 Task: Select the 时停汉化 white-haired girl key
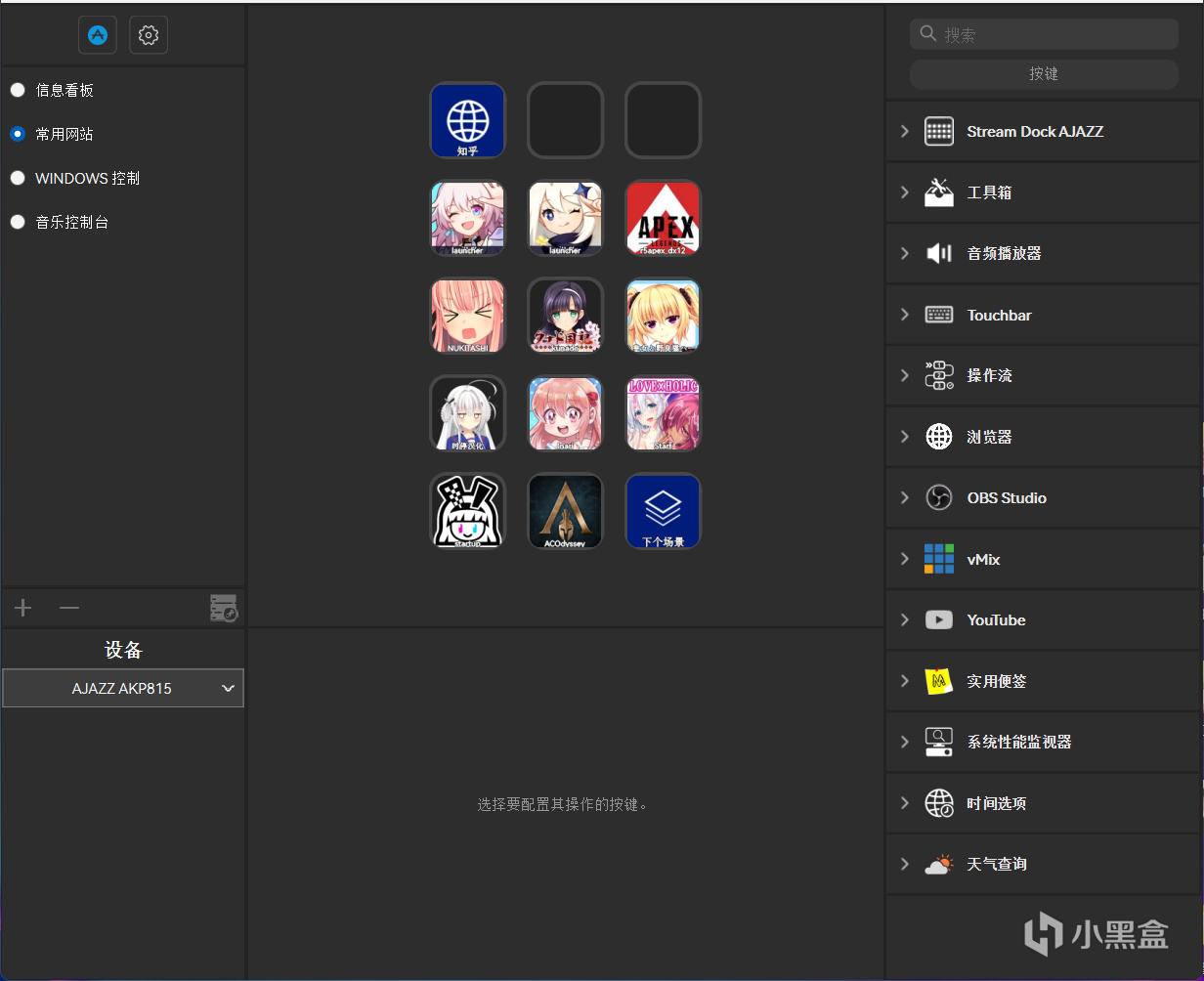[468, 413]
